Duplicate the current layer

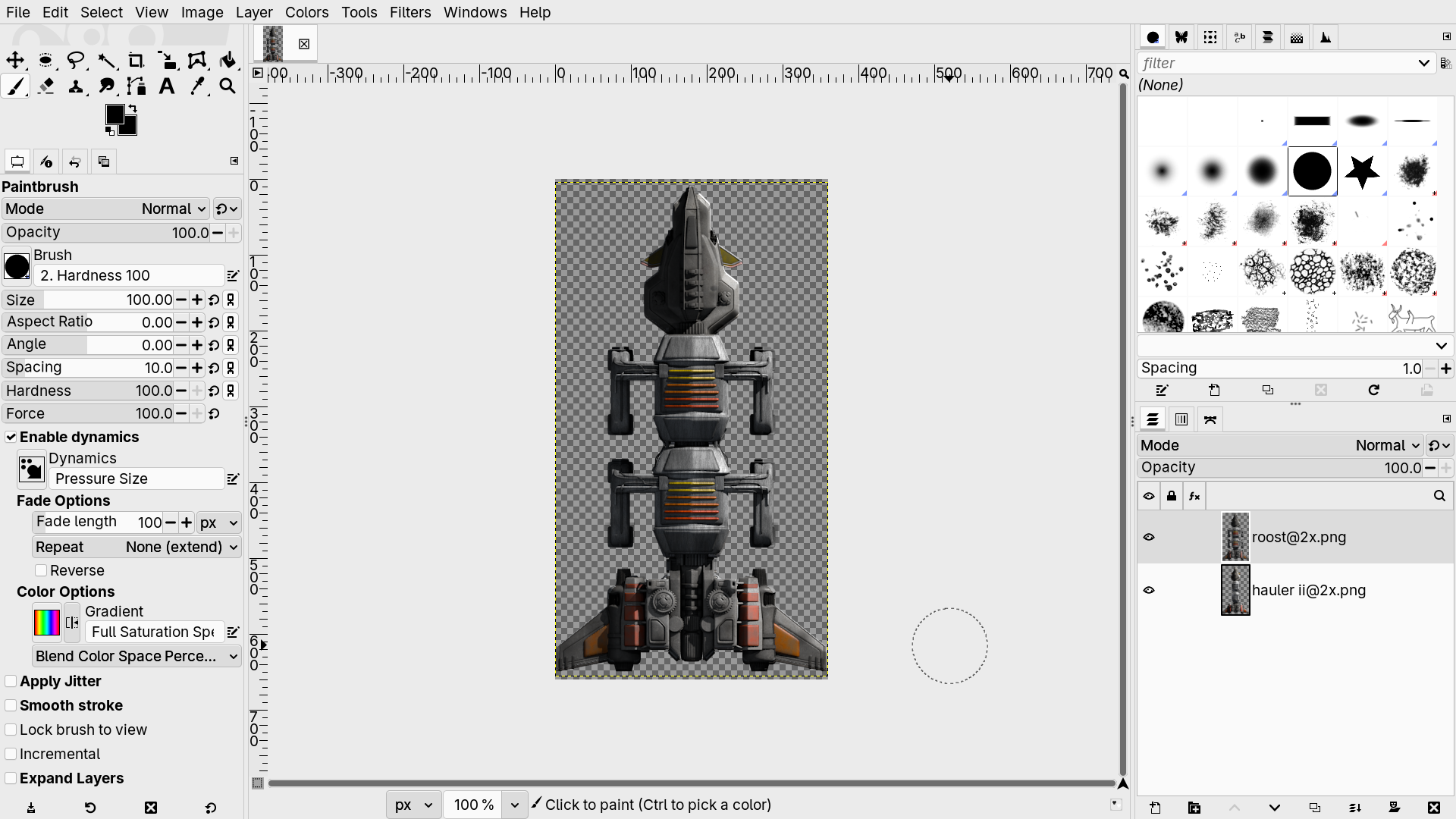1315,808
